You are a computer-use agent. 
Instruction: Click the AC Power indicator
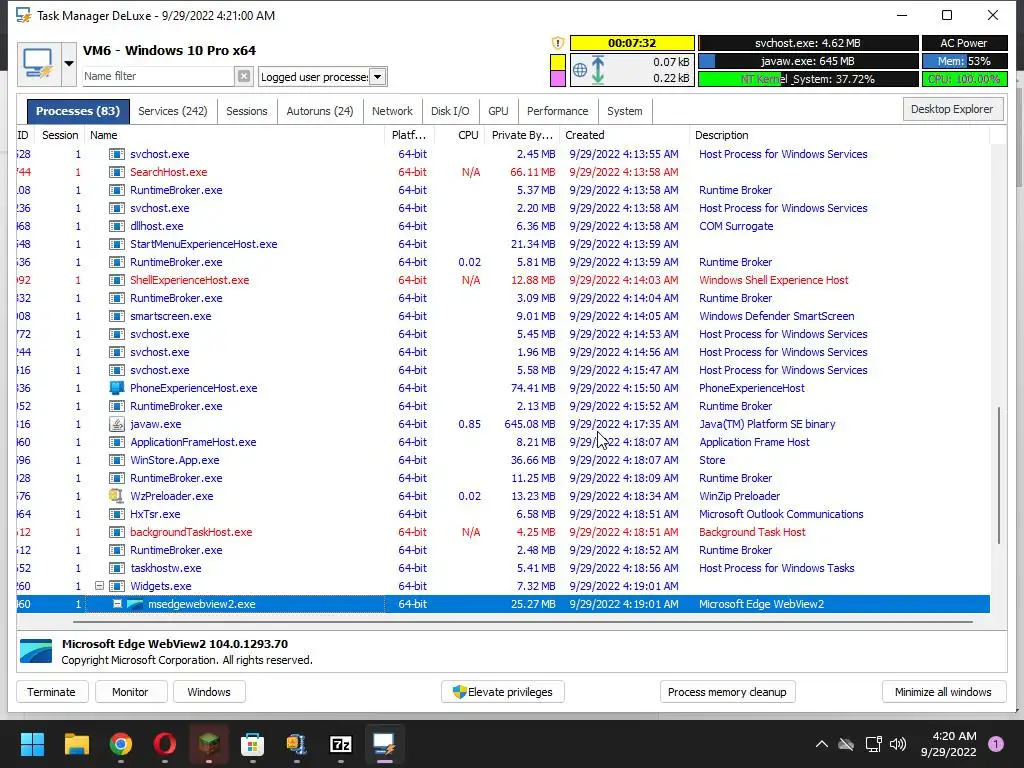click(x=964, y=43)
